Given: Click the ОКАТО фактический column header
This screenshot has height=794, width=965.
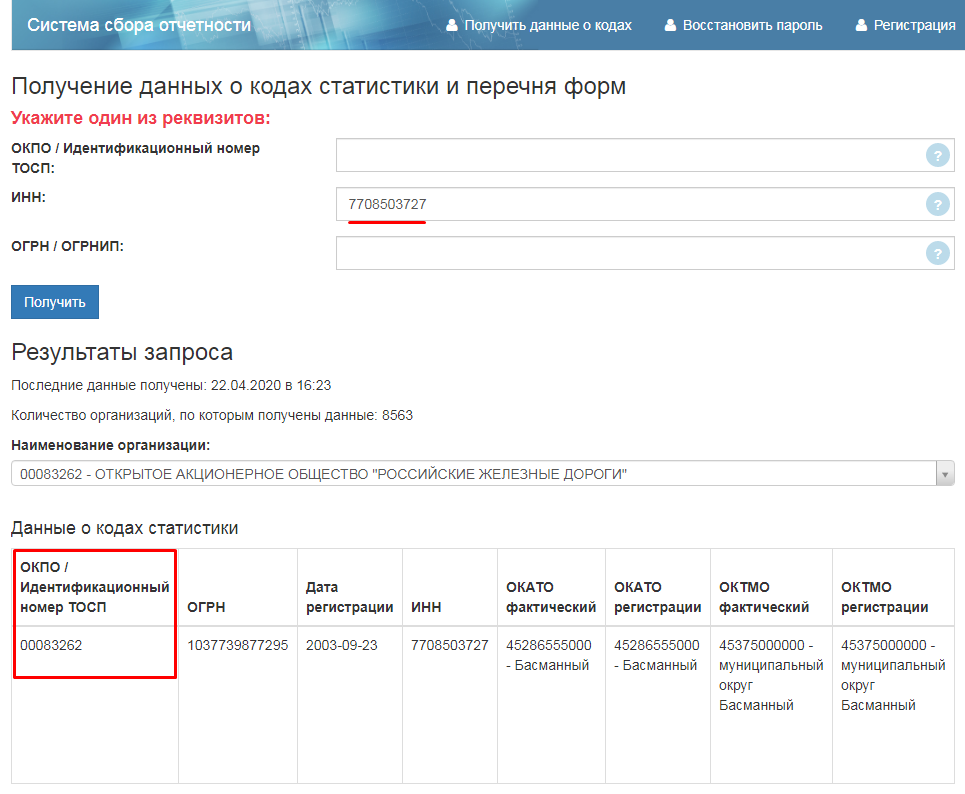Looking at the screenshot, I should point(551,597).
